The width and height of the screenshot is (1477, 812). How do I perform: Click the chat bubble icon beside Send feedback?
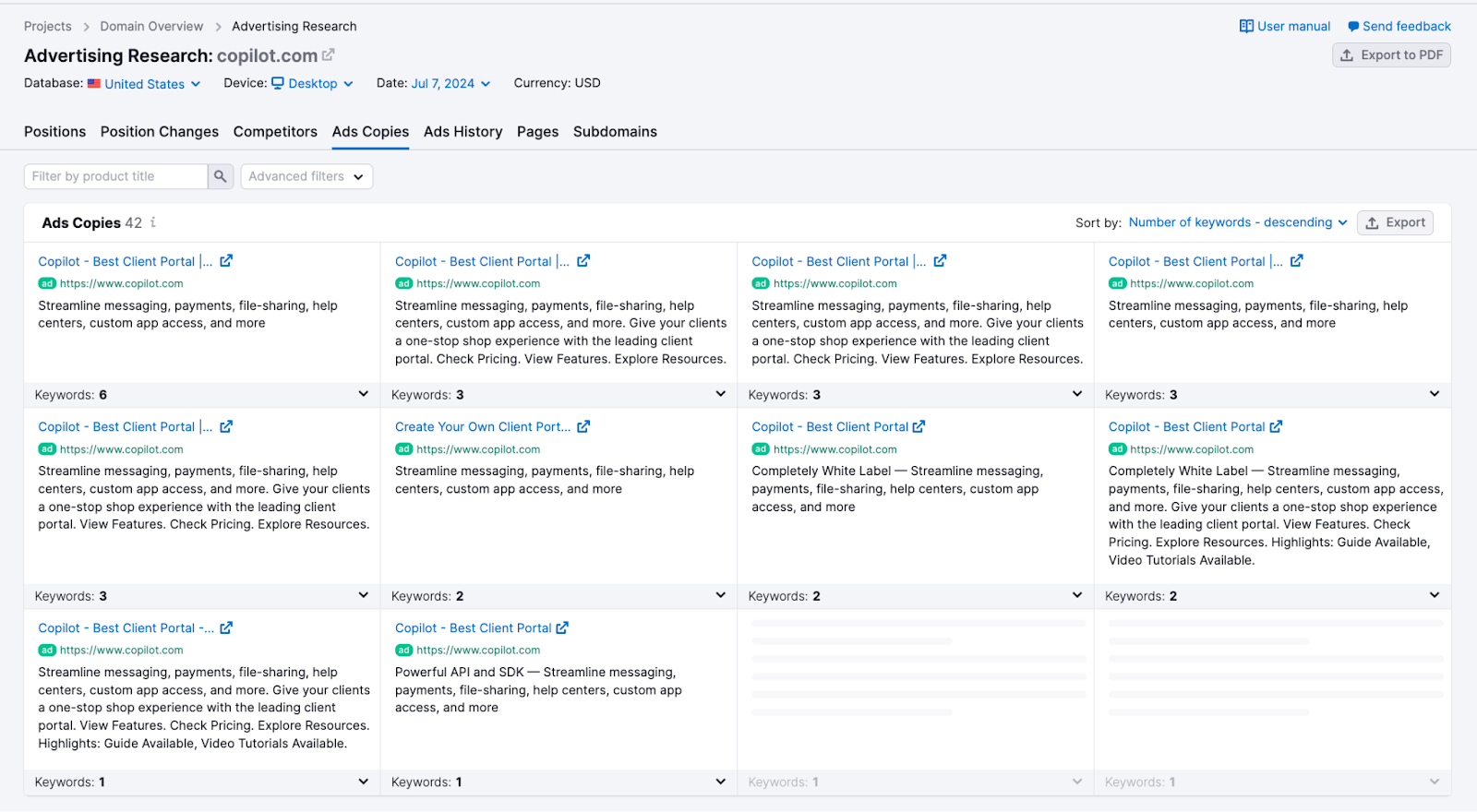1353,26
